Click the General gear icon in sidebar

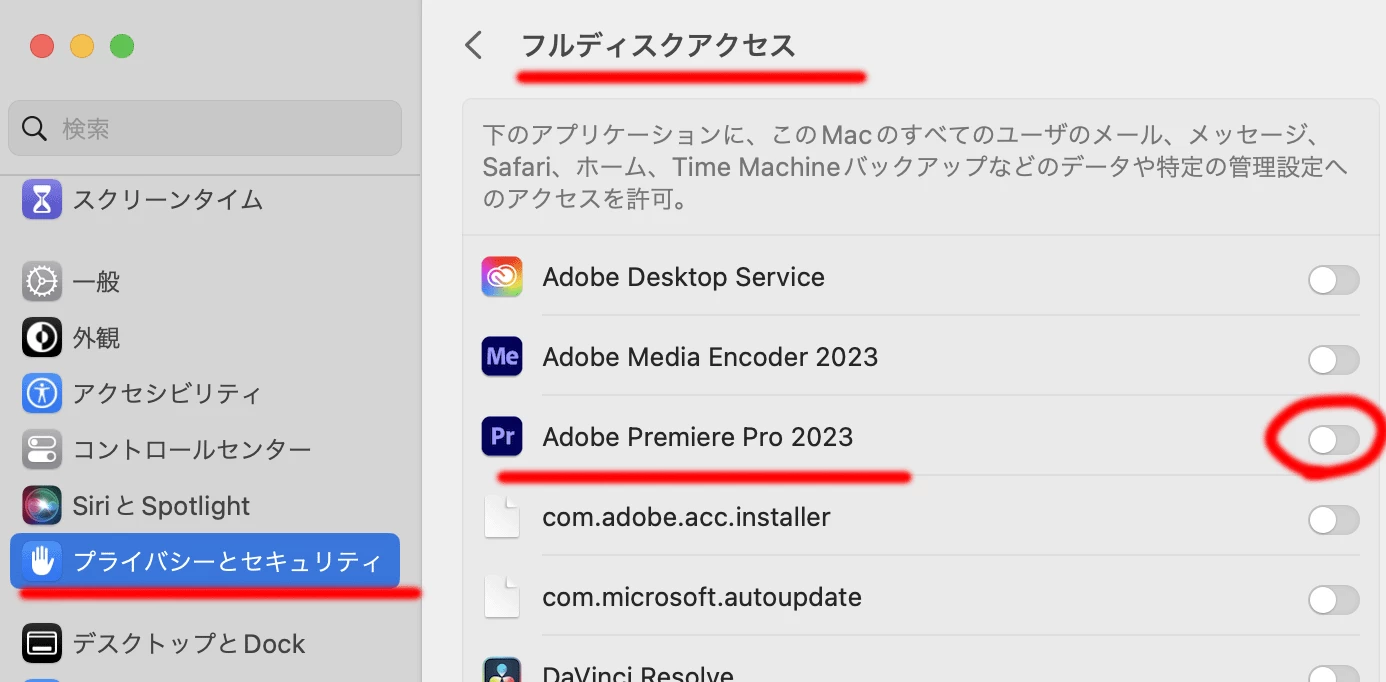42,282
